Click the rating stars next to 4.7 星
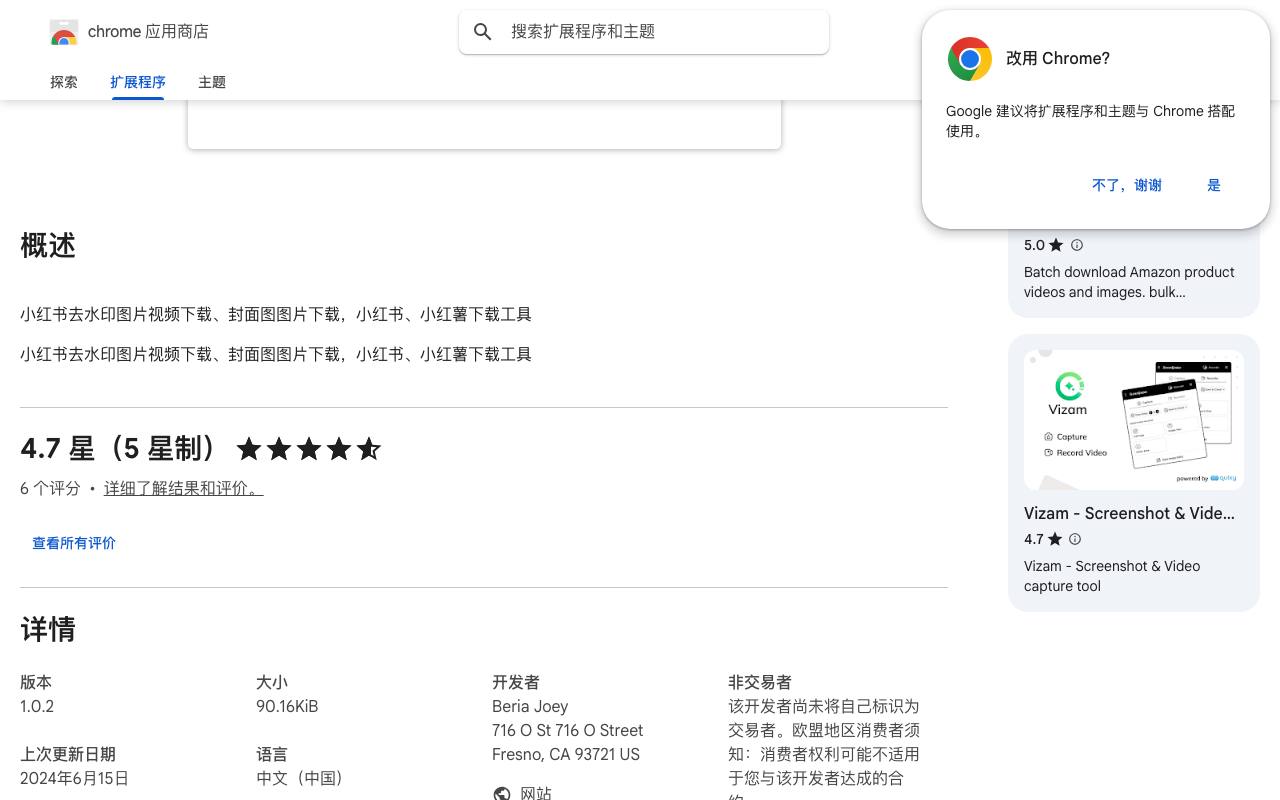The image size is (1280, 800). pos(309,450)
